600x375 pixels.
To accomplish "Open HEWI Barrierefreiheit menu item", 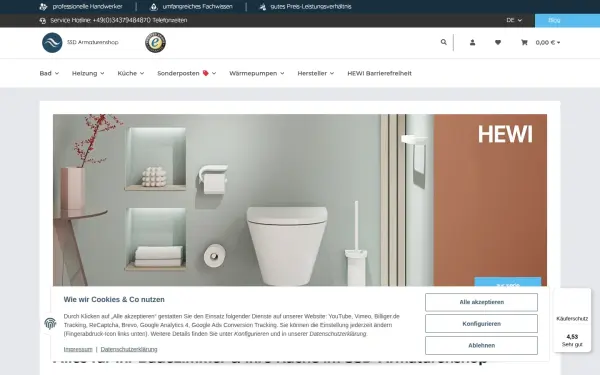I will point(379,73).
